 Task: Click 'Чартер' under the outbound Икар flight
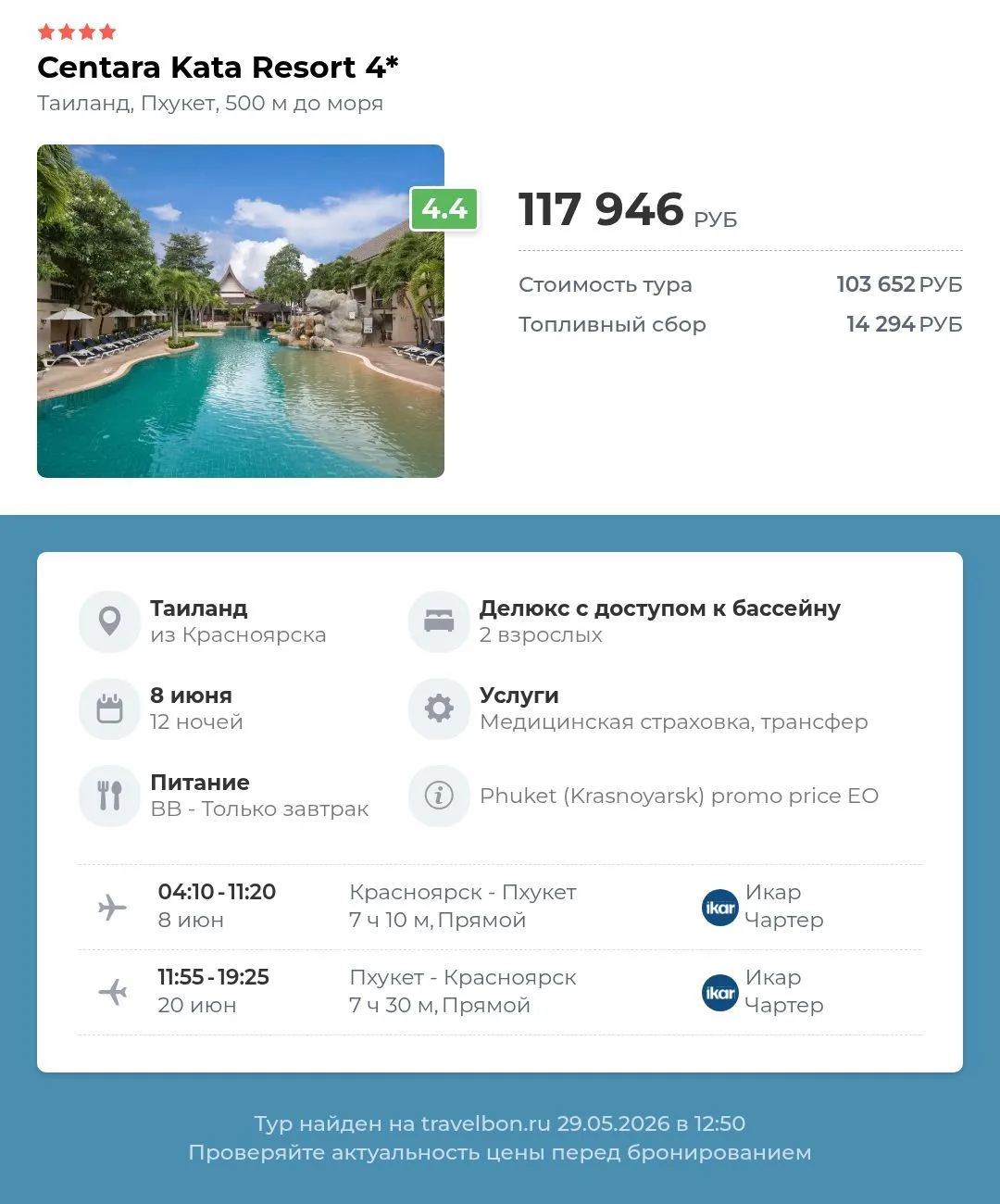[784, 921]
